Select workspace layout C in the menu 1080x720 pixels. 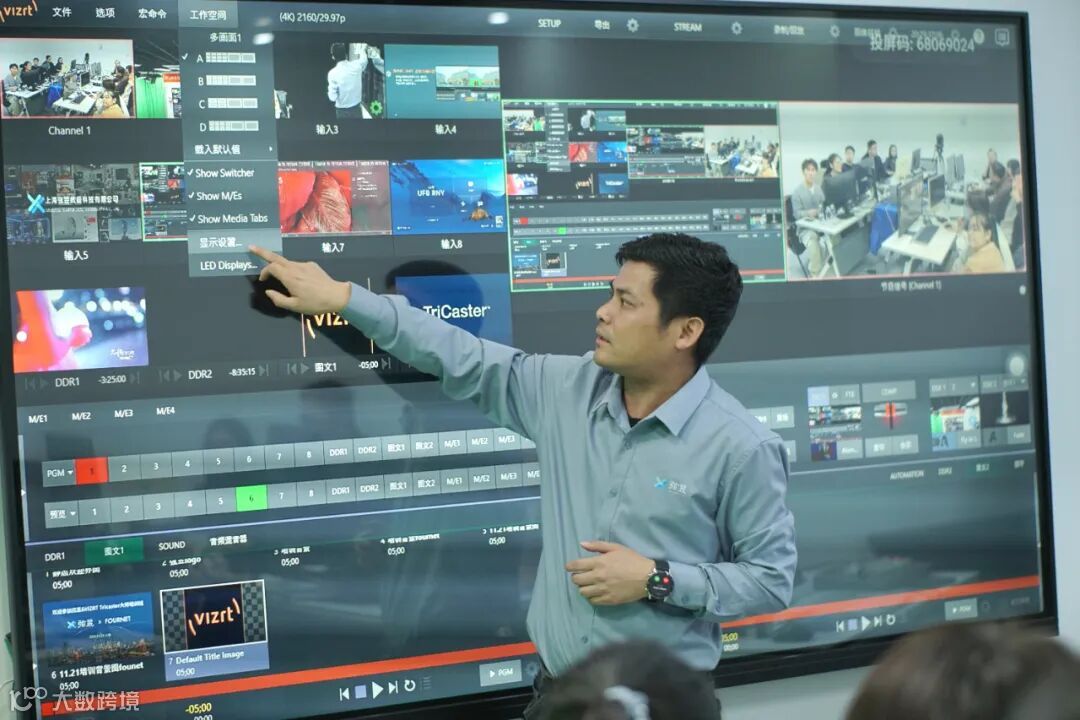(x=228, y=104)
